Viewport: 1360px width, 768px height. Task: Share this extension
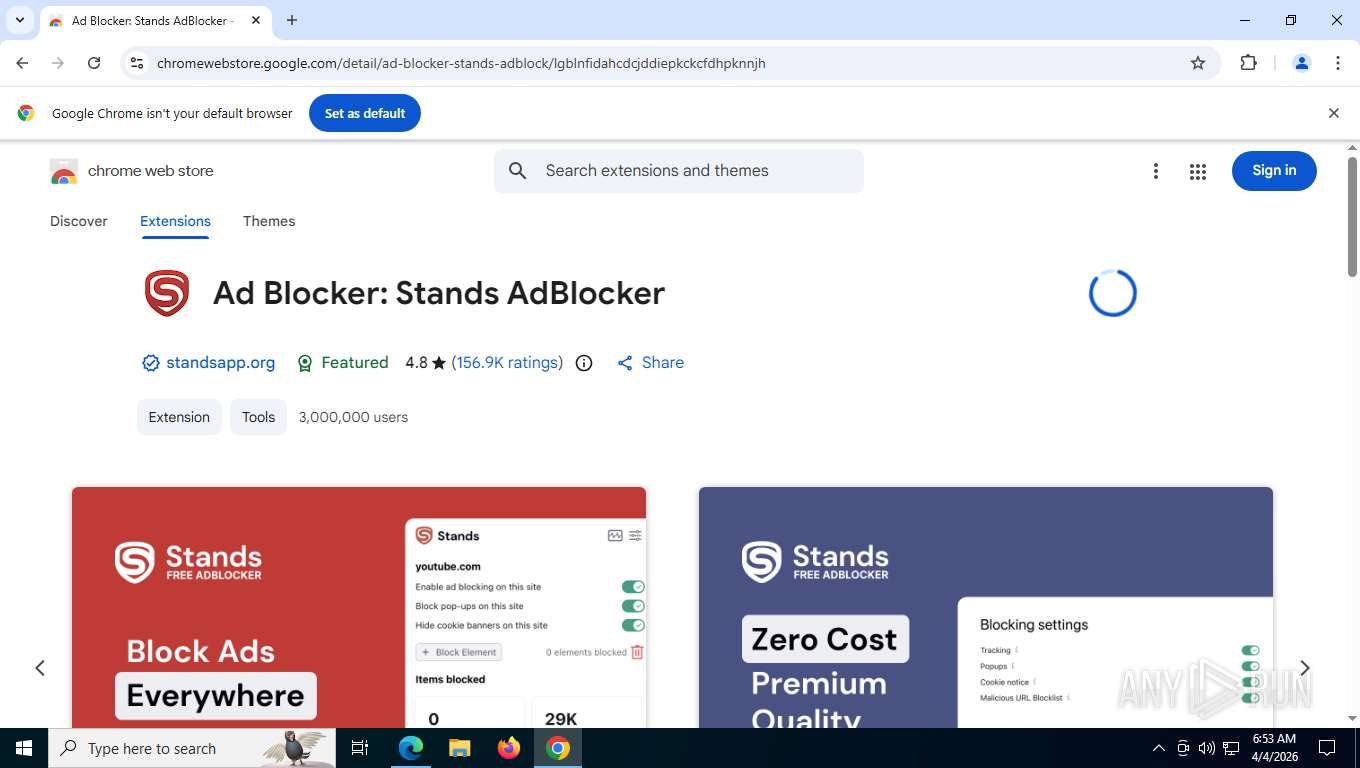click(650, 363)
